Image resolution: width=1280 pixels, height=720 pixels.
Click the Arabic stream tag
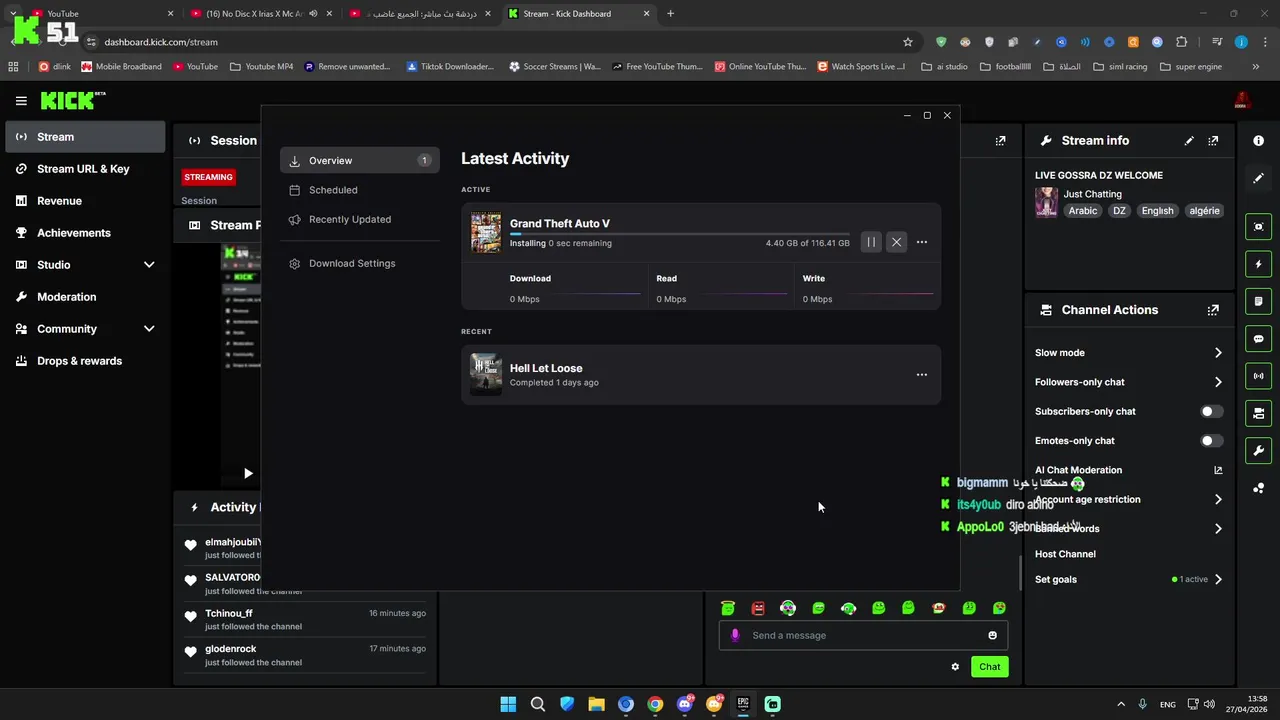pos(1083,211)
